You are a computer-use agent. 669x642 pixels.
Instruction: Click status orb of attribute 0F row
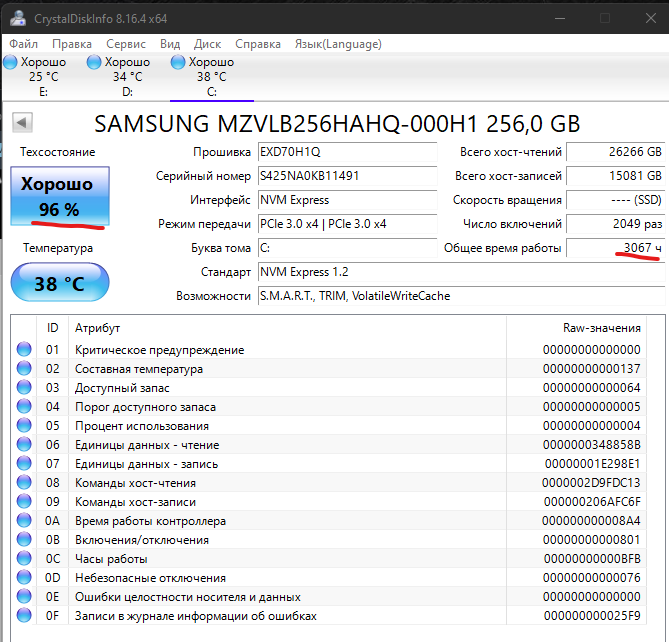24,616
